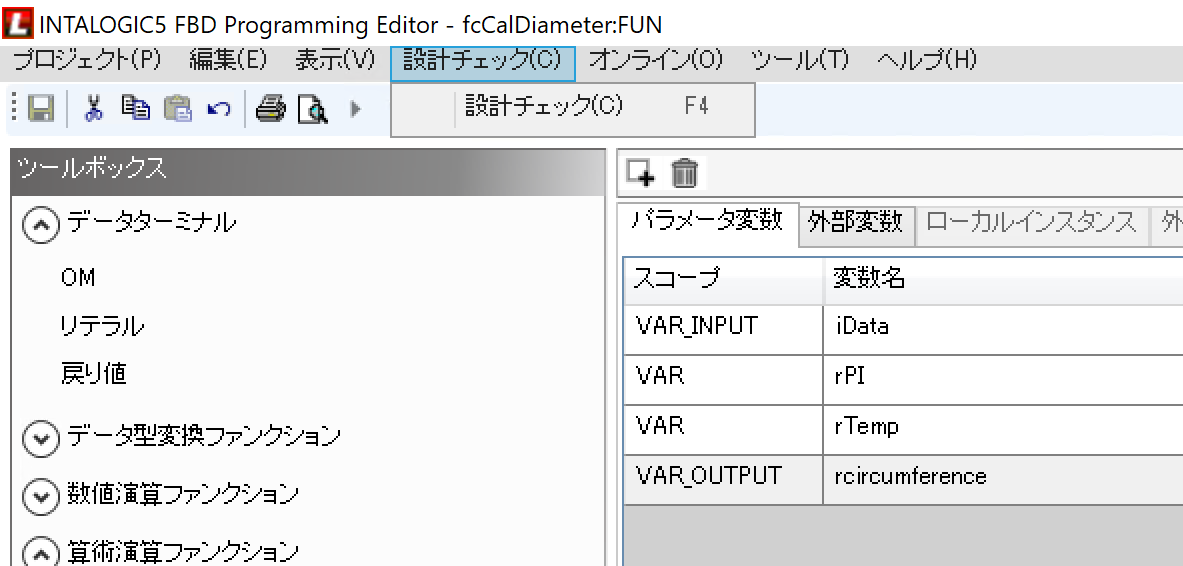1183x566 pixels.
Task: Collapse the データターミナル toolbox section
Action: pos(41,224)
